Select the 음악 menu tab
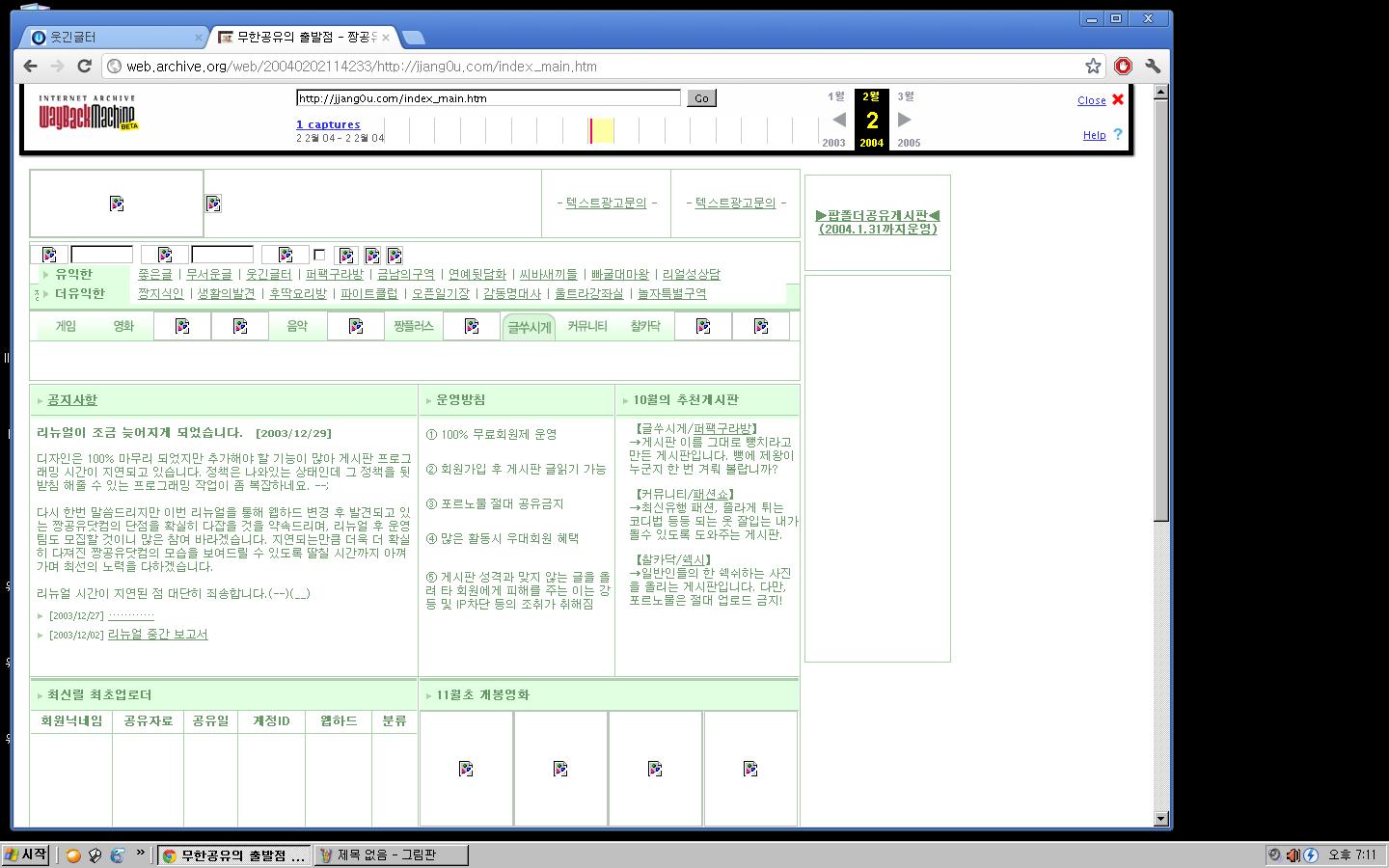 (x=297, y=326)
